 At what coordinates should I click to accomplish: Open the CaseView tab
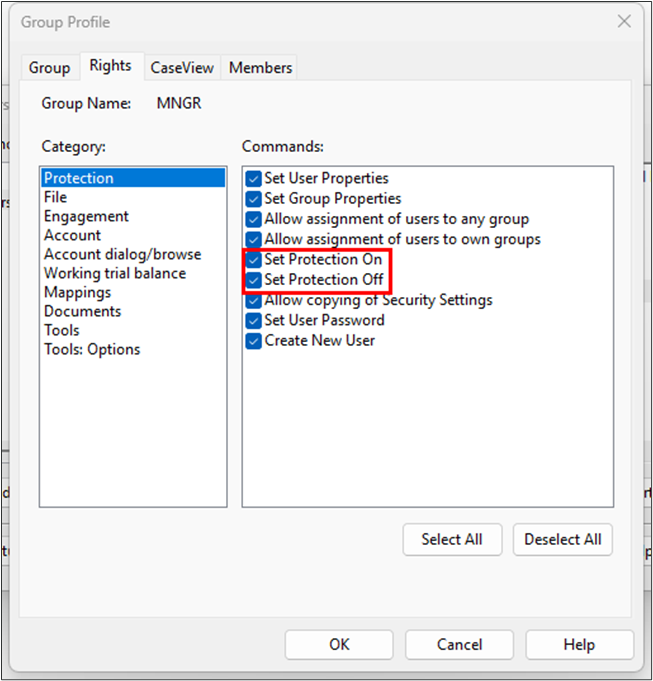point(182,68)
